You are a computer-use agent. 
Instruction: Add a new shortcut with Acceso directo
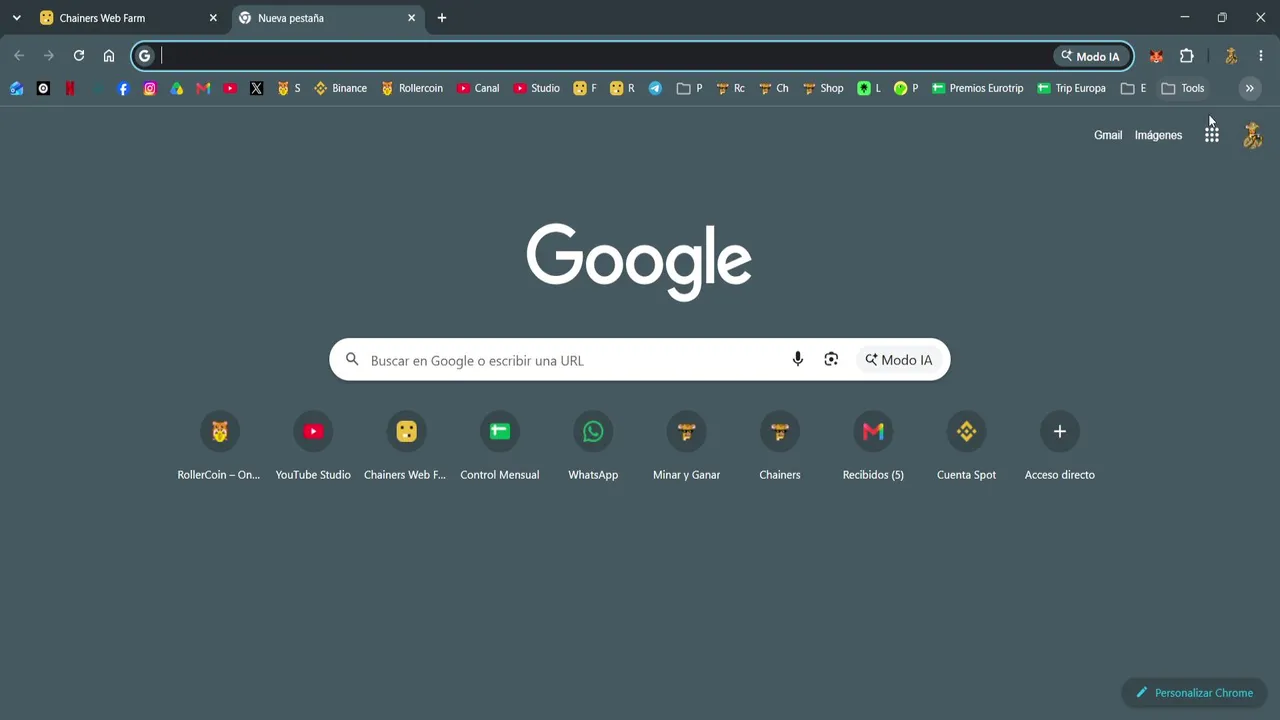(x=1060, y=446)
